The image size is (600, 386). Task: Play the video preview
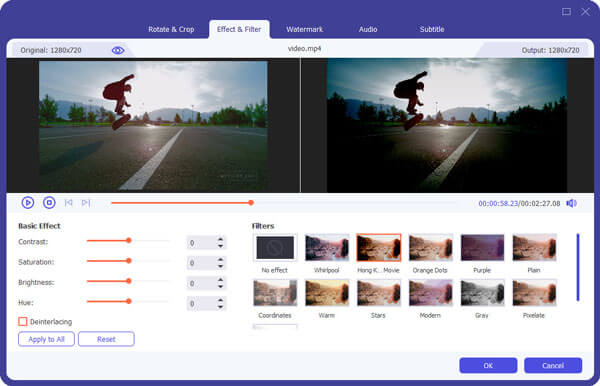point(28,202)
